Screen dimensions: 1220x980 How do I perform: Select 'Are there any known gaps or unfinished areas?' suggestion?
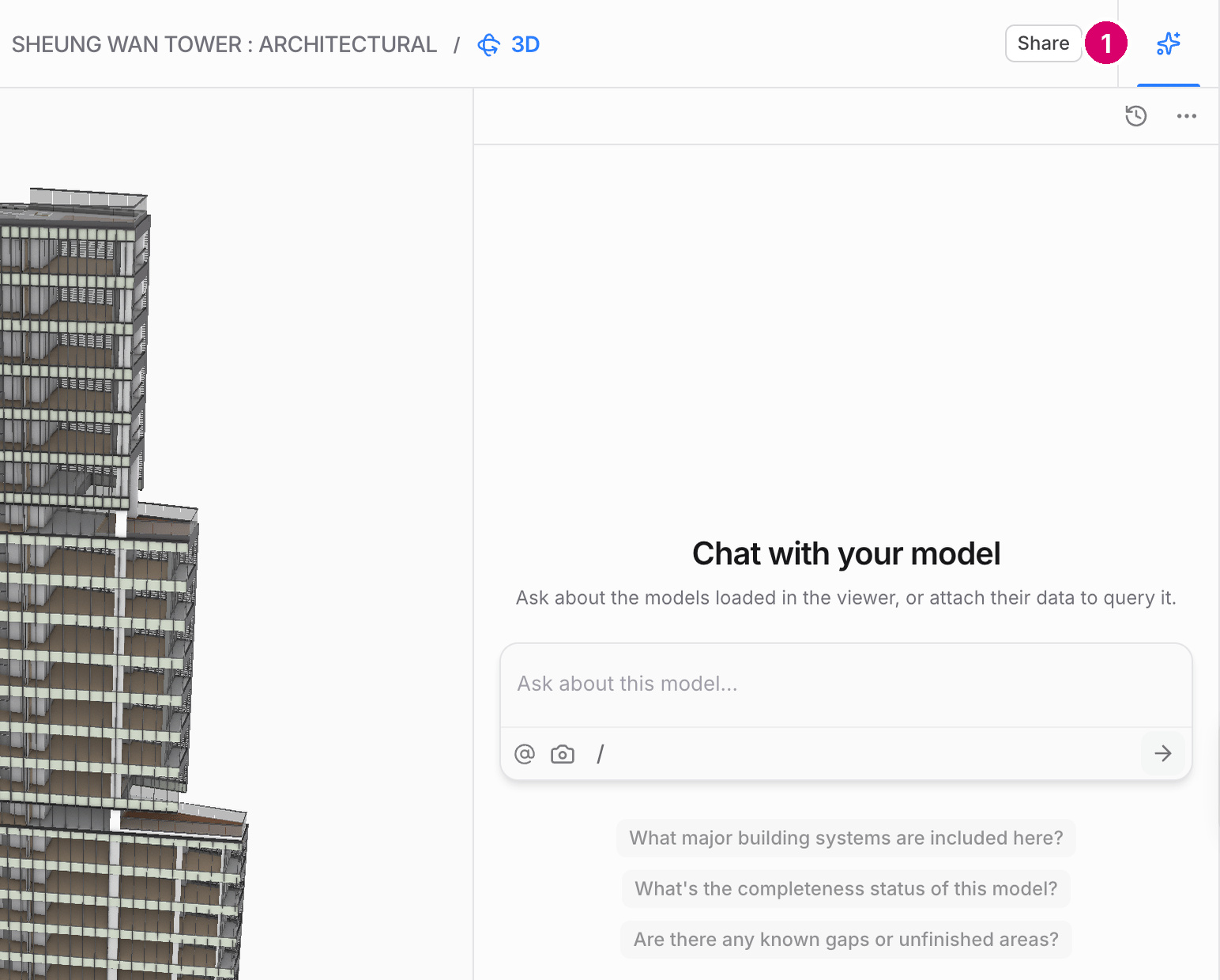pyautogui.click(x=846, y=939)
